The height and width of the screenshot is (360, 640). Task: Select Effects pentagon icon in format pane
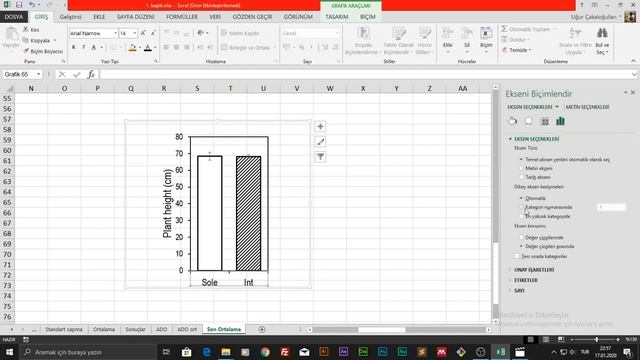point(529,121)
